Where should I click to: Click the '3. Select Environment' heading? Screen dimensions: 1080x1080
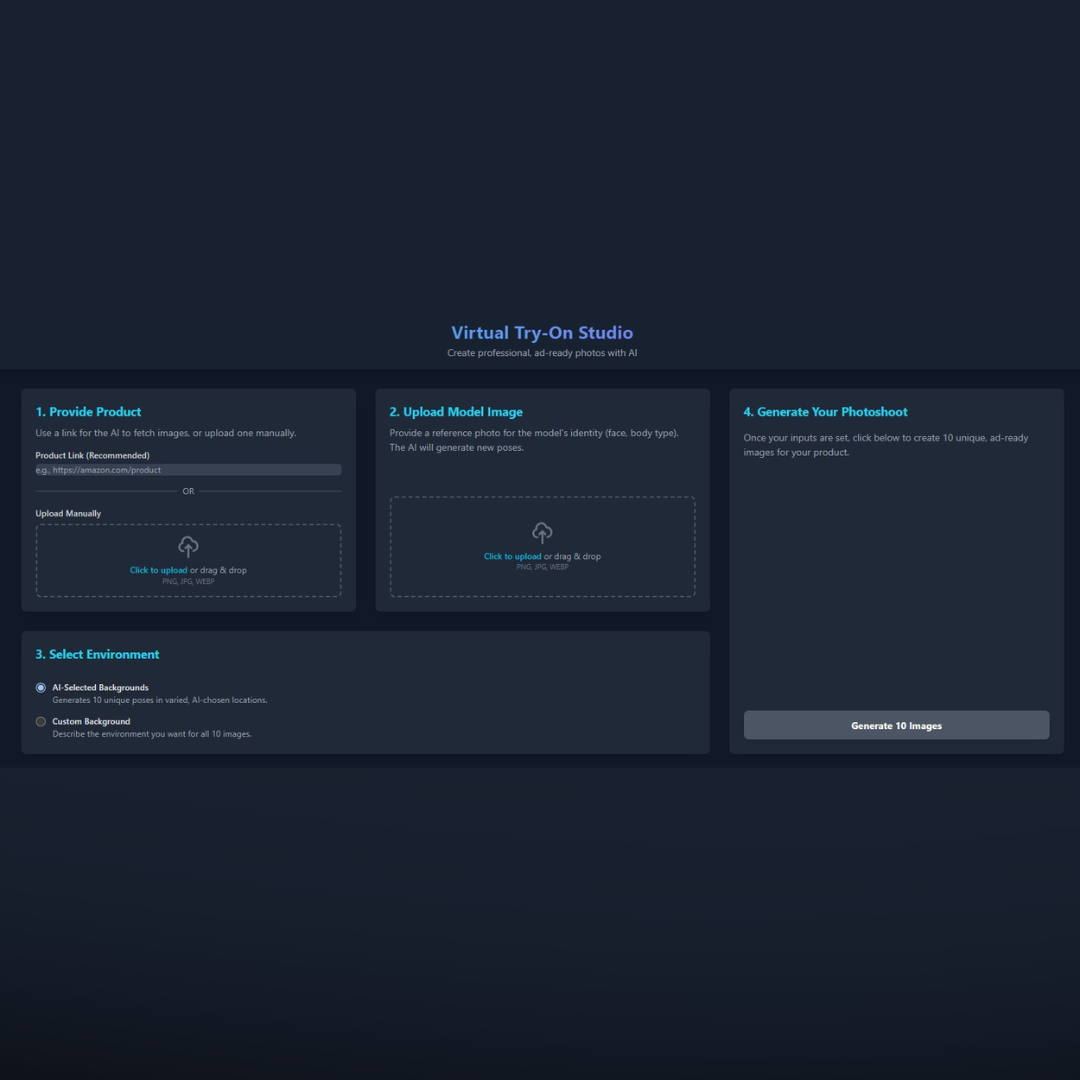pyautogui.click(x=97, y=655)
